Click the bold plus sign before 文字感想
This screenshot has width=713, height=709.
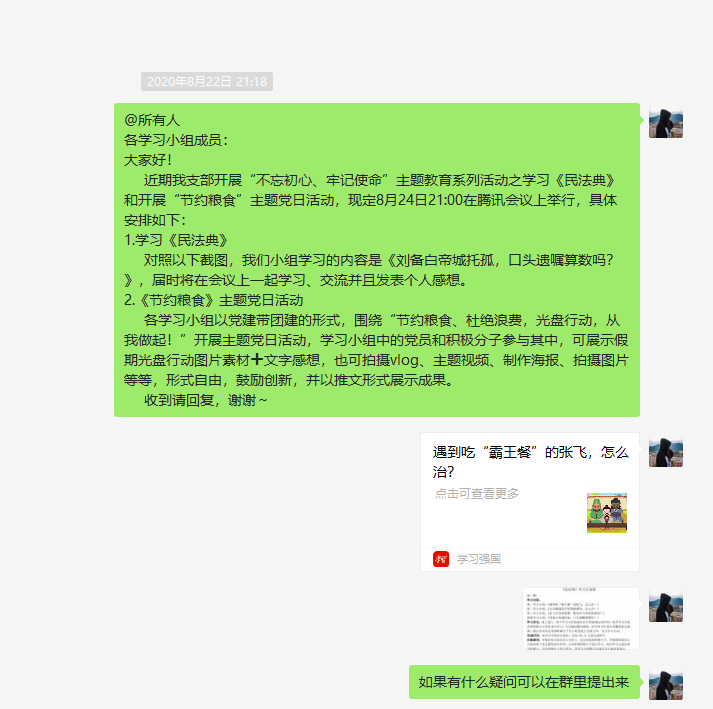pos(257,360)
